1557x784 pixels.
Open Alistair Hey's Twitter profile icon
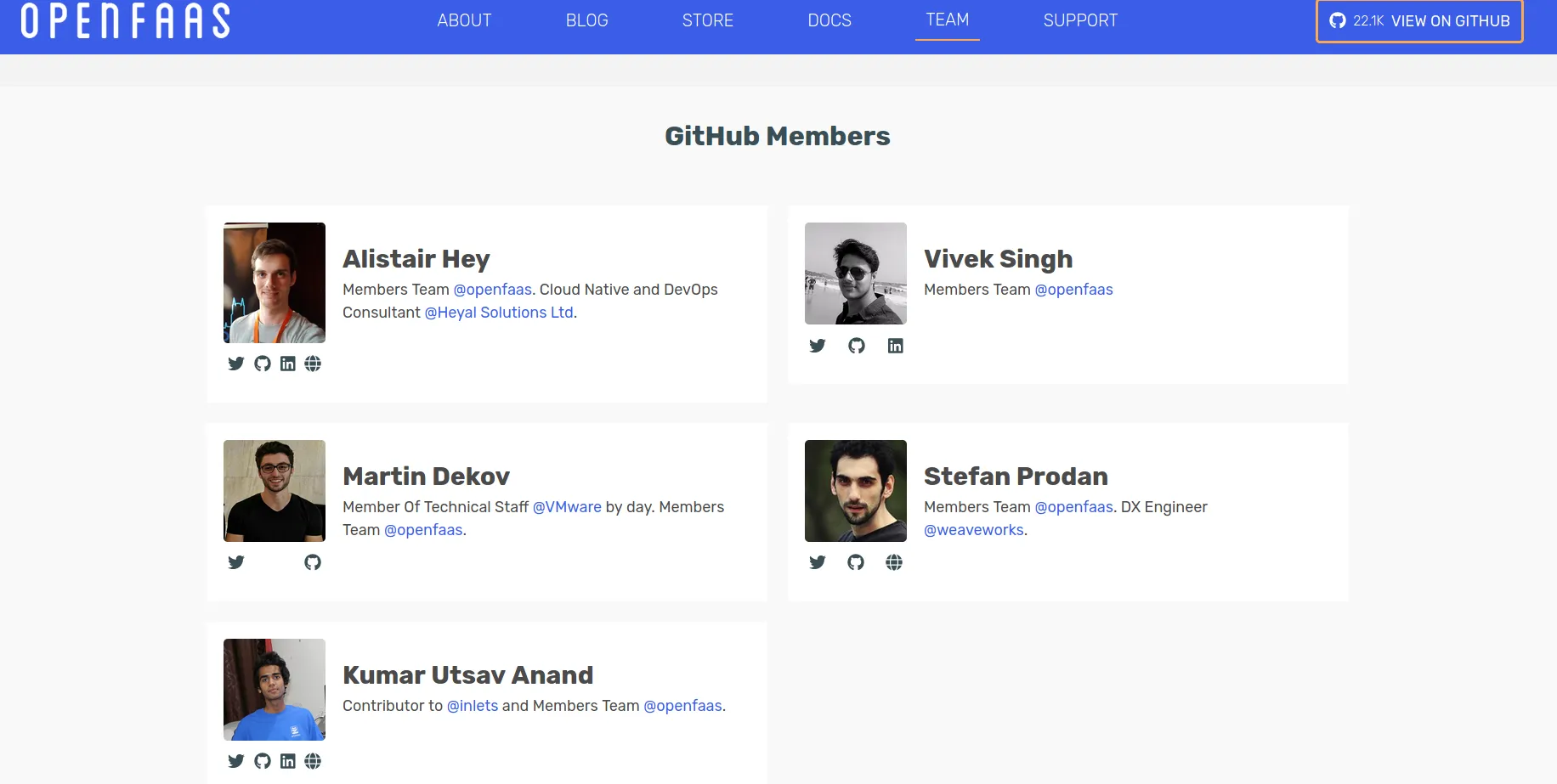(x=236, y=364)
